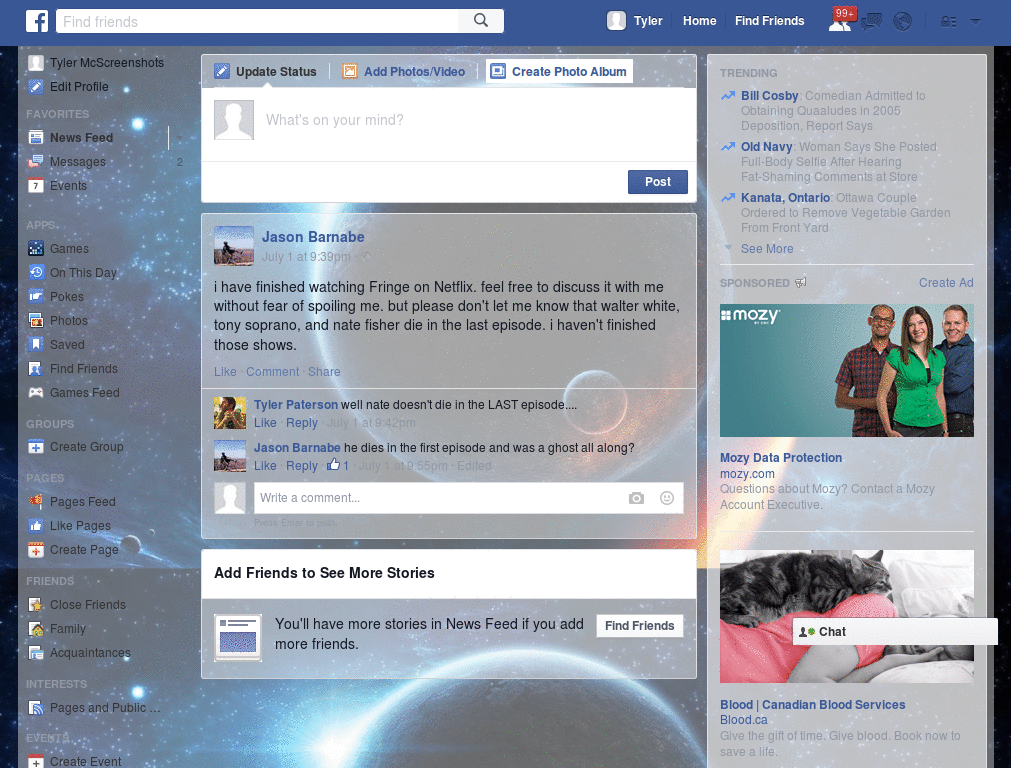Click Share under Jason Barnabe's post
This screenshot has width=1024, height=768.
point(324,372)
